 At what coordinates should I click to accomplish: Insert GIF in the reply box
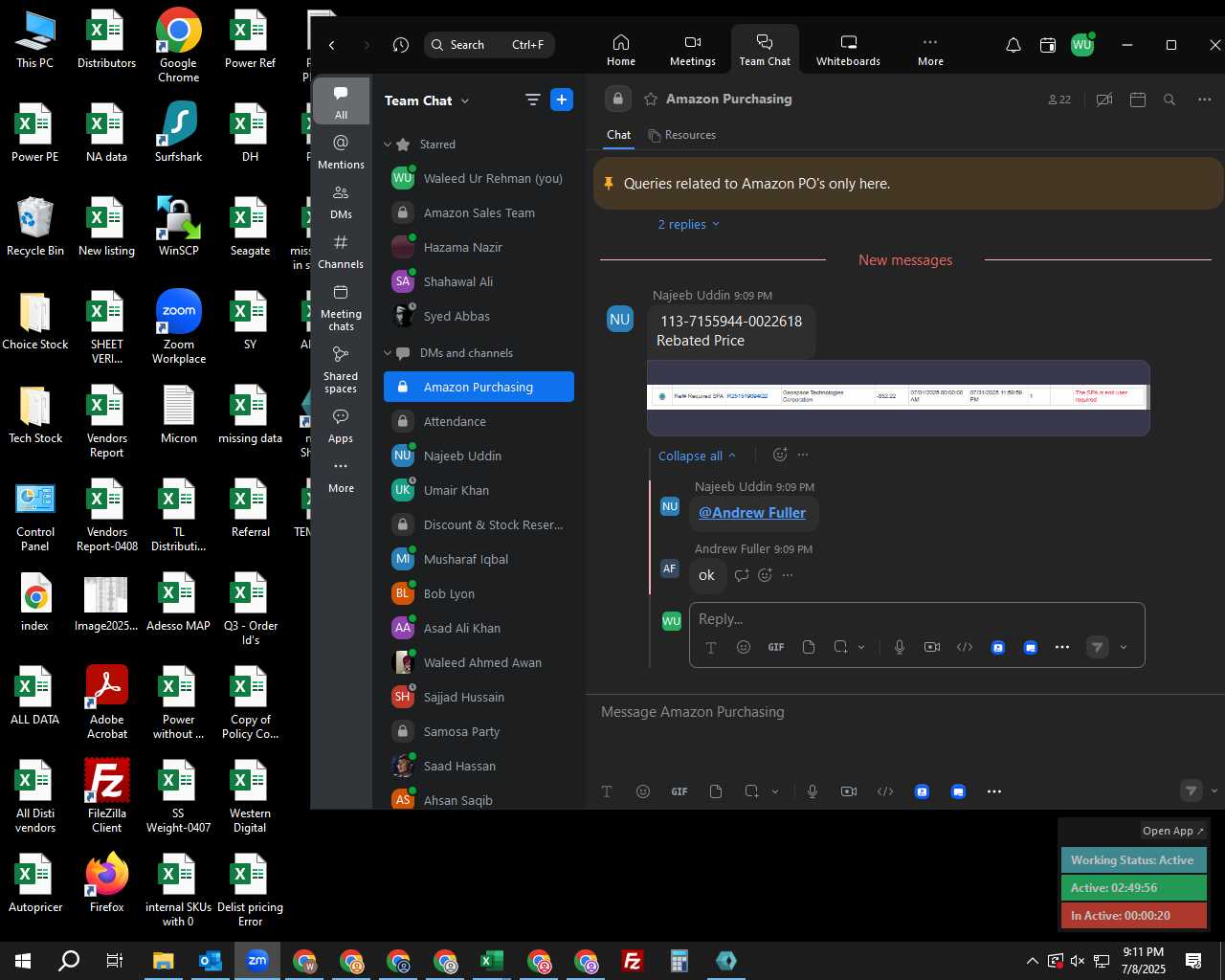pos(776,647)
